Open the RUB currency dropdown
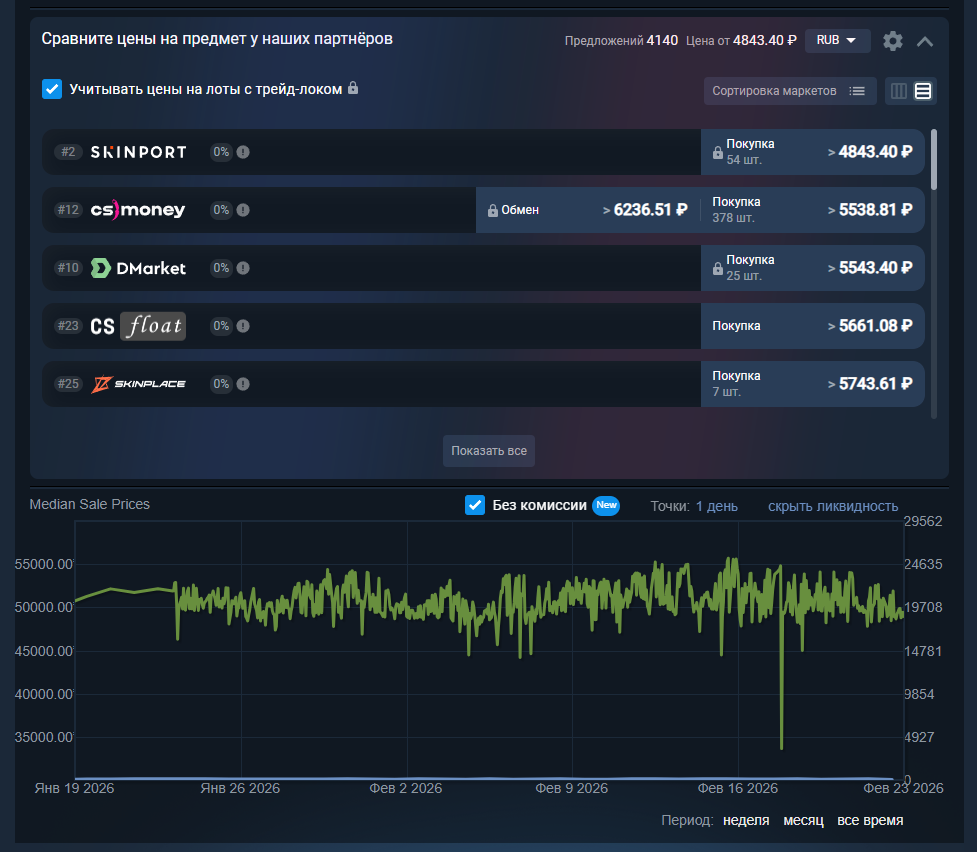This screenshot has width=977, height=852. [837, 41]
